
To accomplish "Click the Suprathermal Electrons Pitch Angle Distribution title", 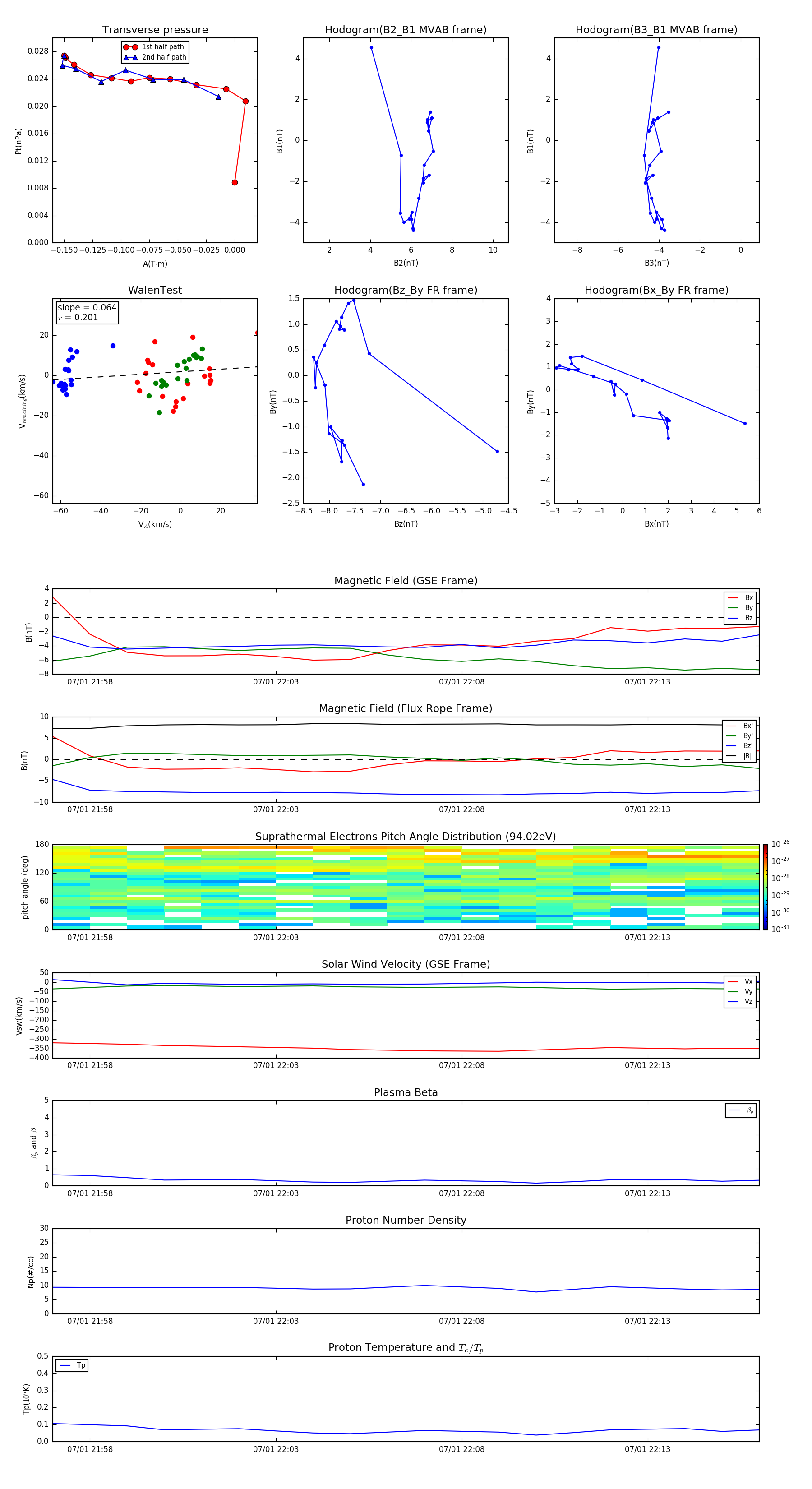I will (406, 837).
